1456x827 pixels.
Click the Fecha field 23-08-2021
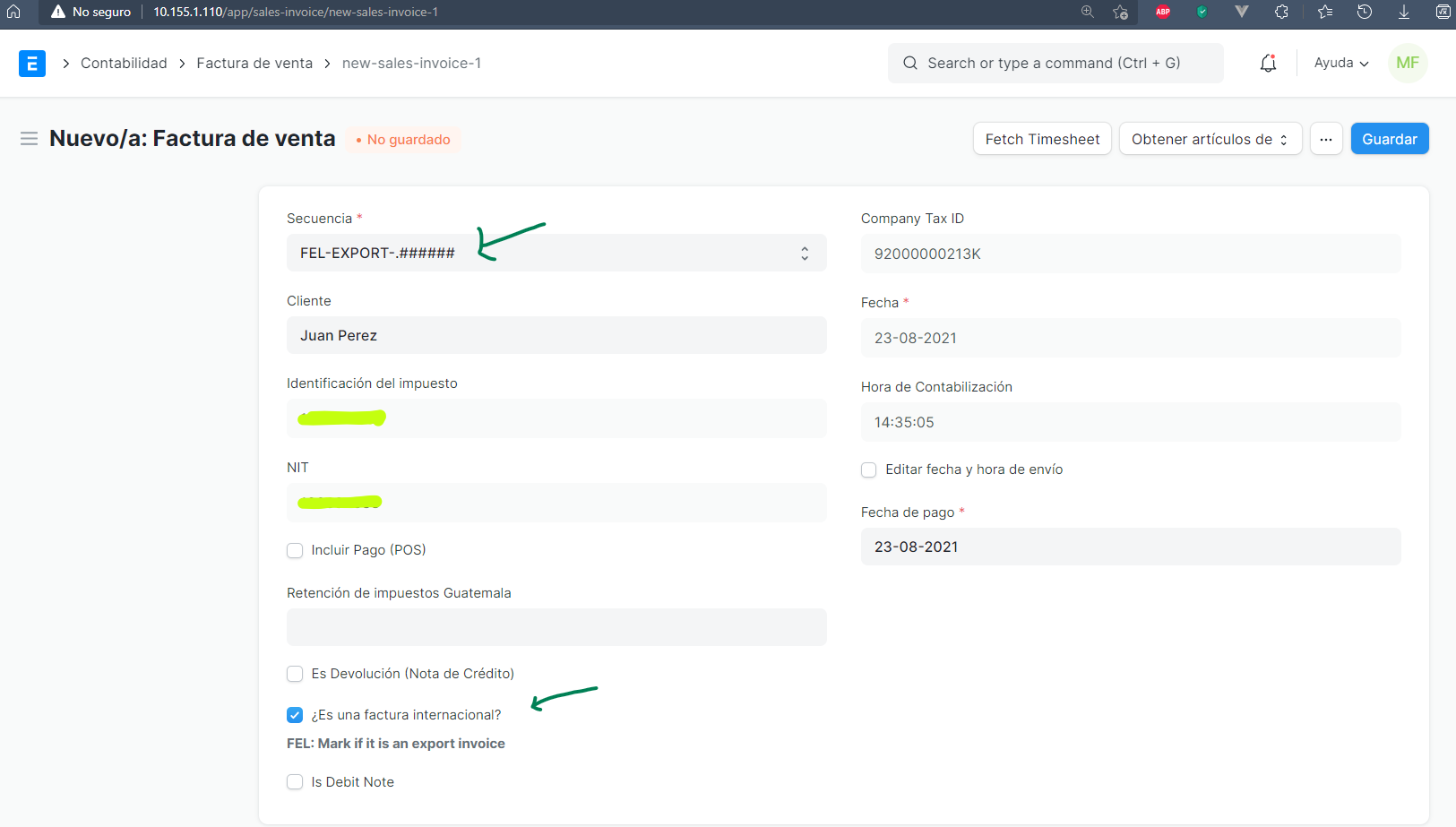coord(1131,338)
